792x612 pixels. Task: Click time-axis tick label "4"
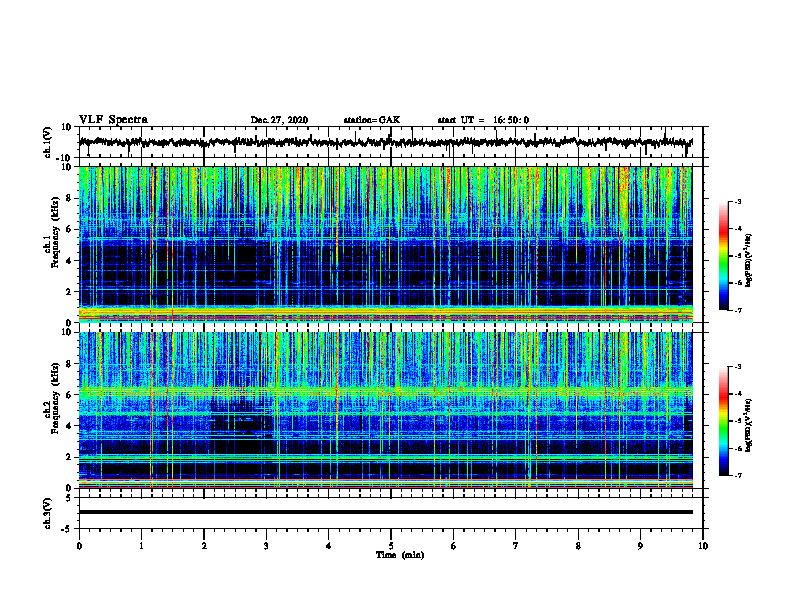329,546
